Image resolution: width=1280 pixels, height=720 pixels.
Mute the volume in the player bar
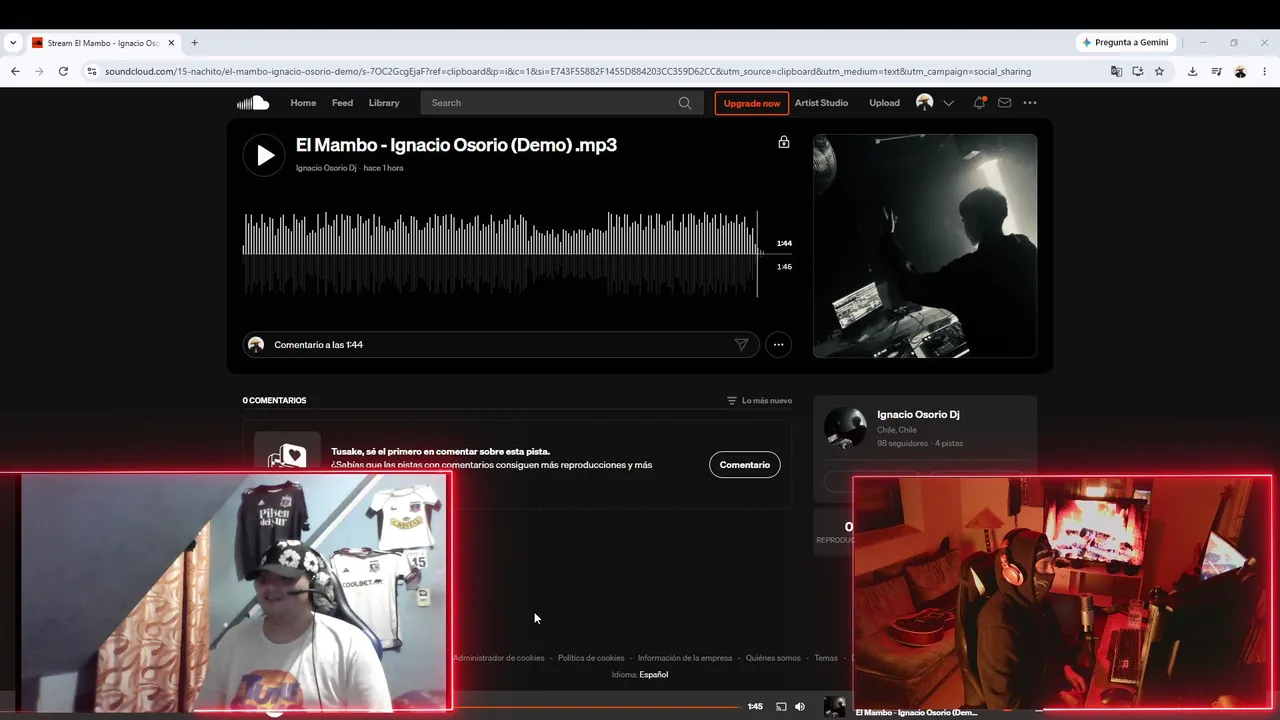[x=800, y=707]
